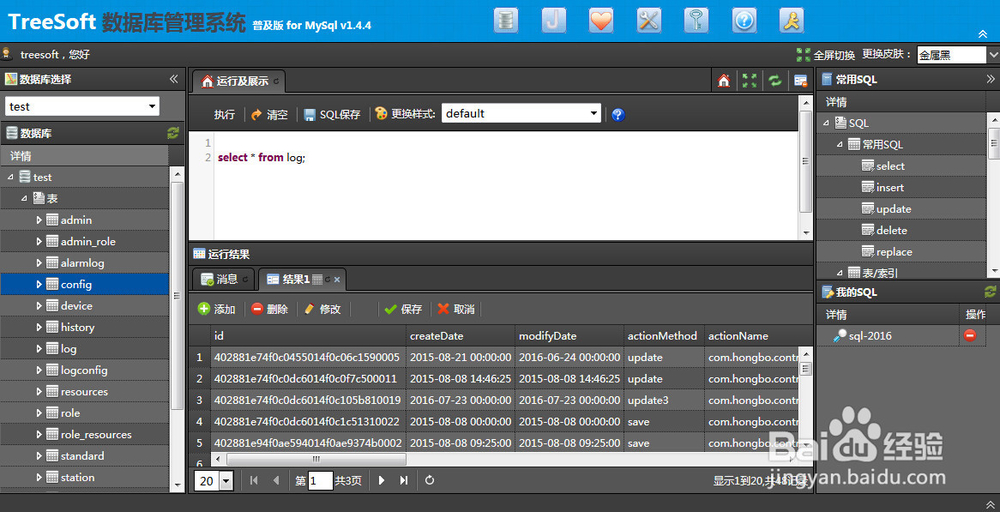Screen dimensions: 1000x512
Task: Select the device table
Action: coord(77,306)
